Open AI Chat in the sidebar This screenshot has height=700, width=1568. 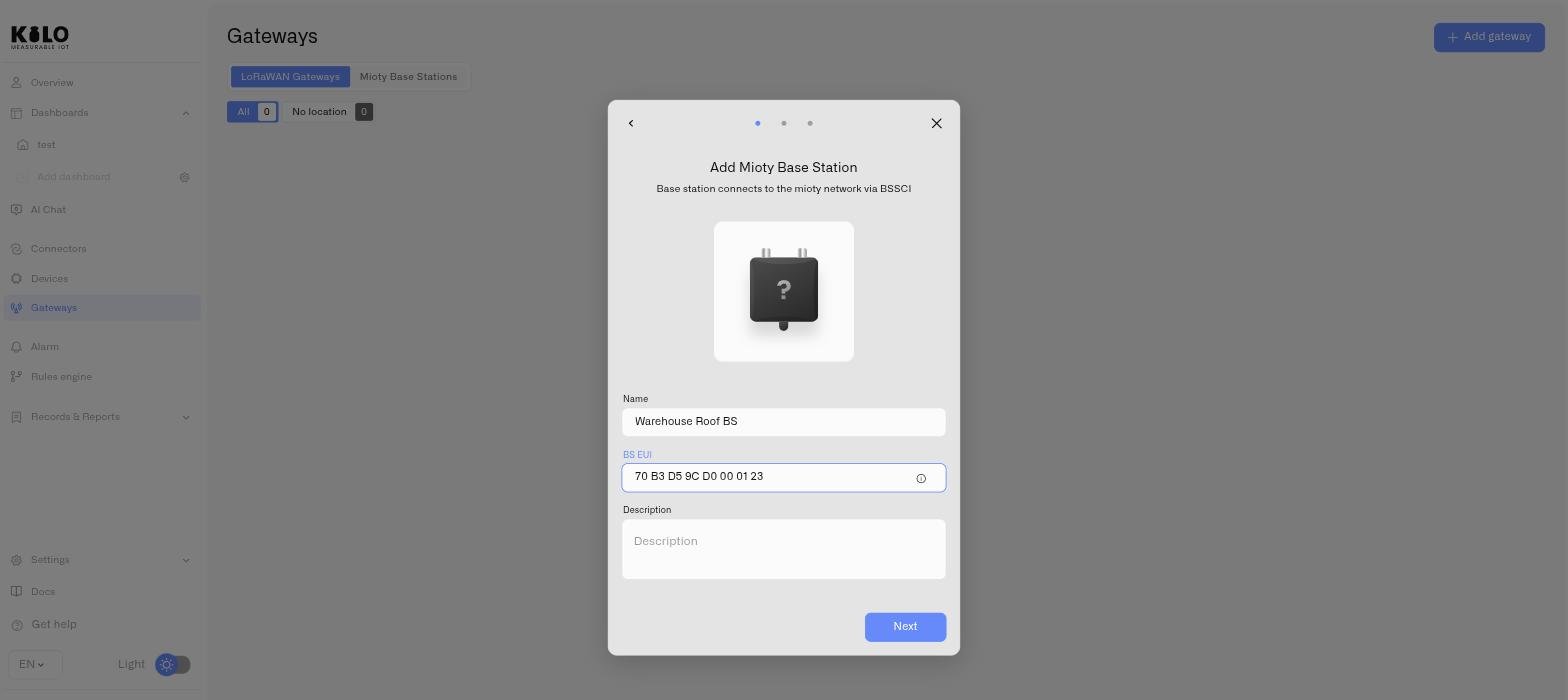[102, 210]
